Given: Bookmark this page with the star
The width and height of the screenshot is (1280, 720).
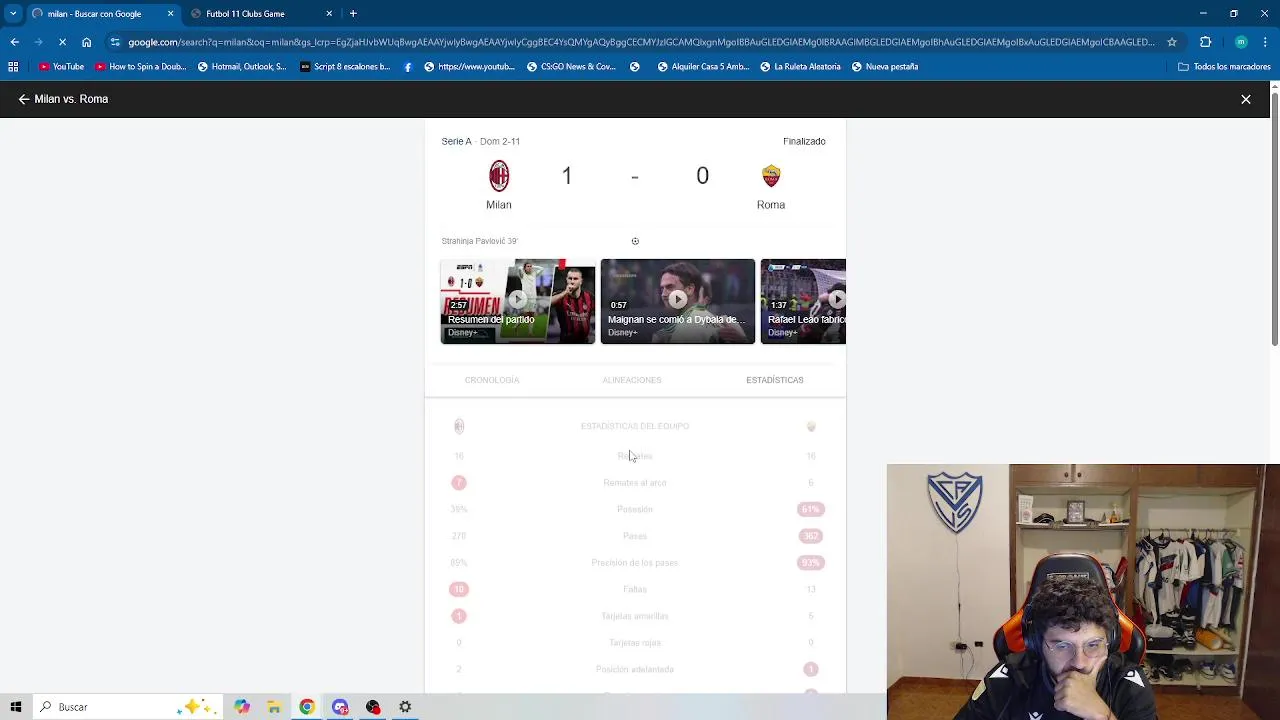Looking at the screenshot, I should pyautogui.click(x=1172, y=42).
